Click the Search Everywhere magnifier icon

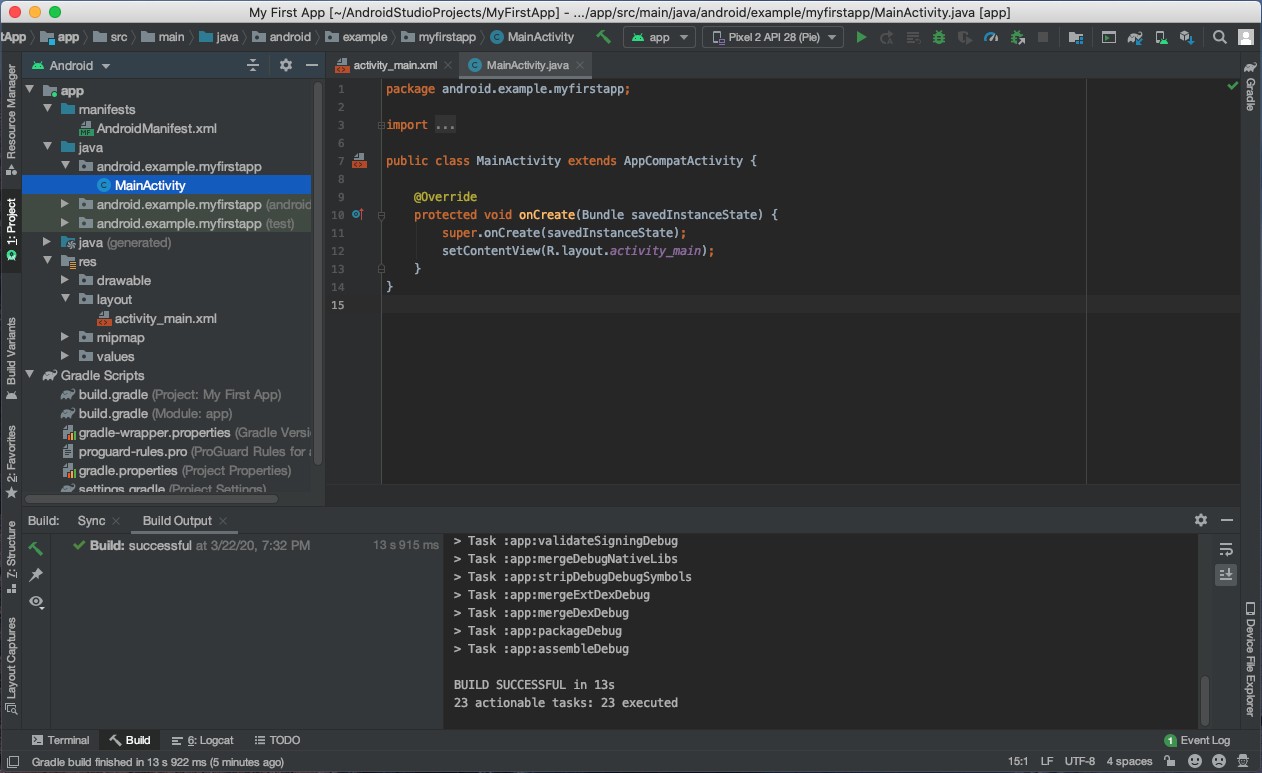click(1219, 37)
